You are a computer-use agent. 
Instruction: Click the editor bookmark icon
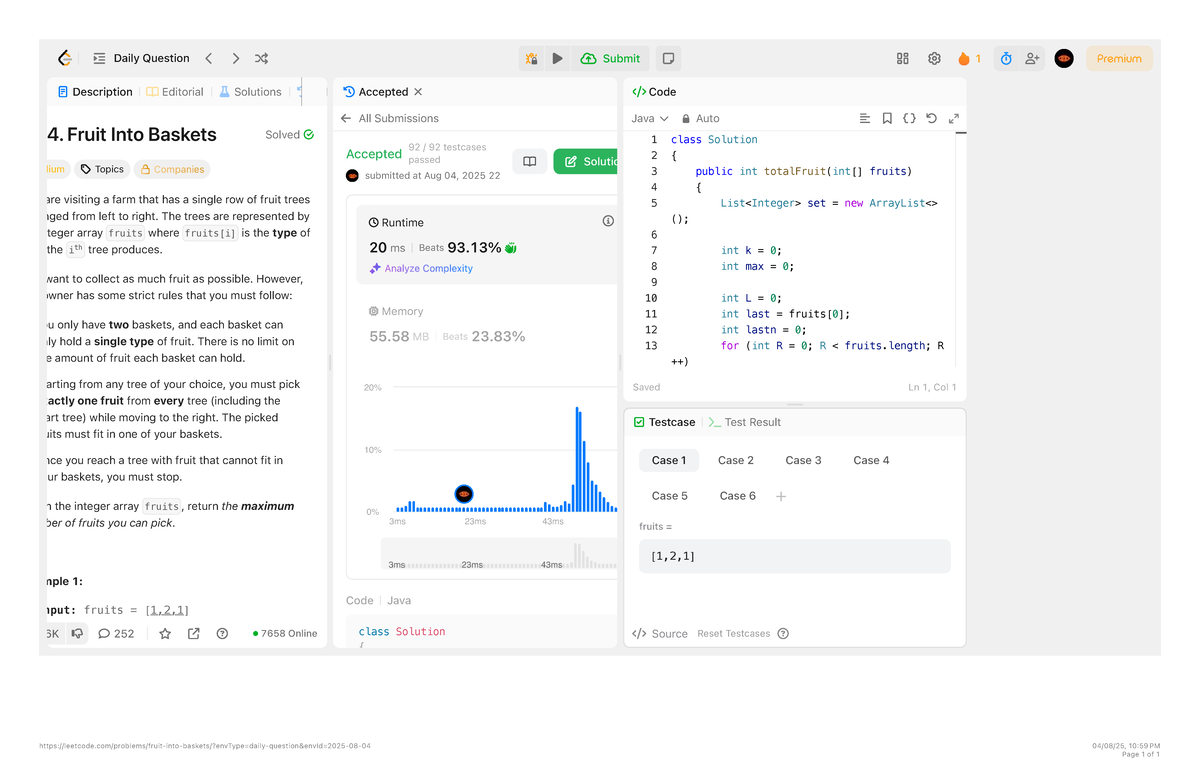pyautogui.click(x=887, y=118)
